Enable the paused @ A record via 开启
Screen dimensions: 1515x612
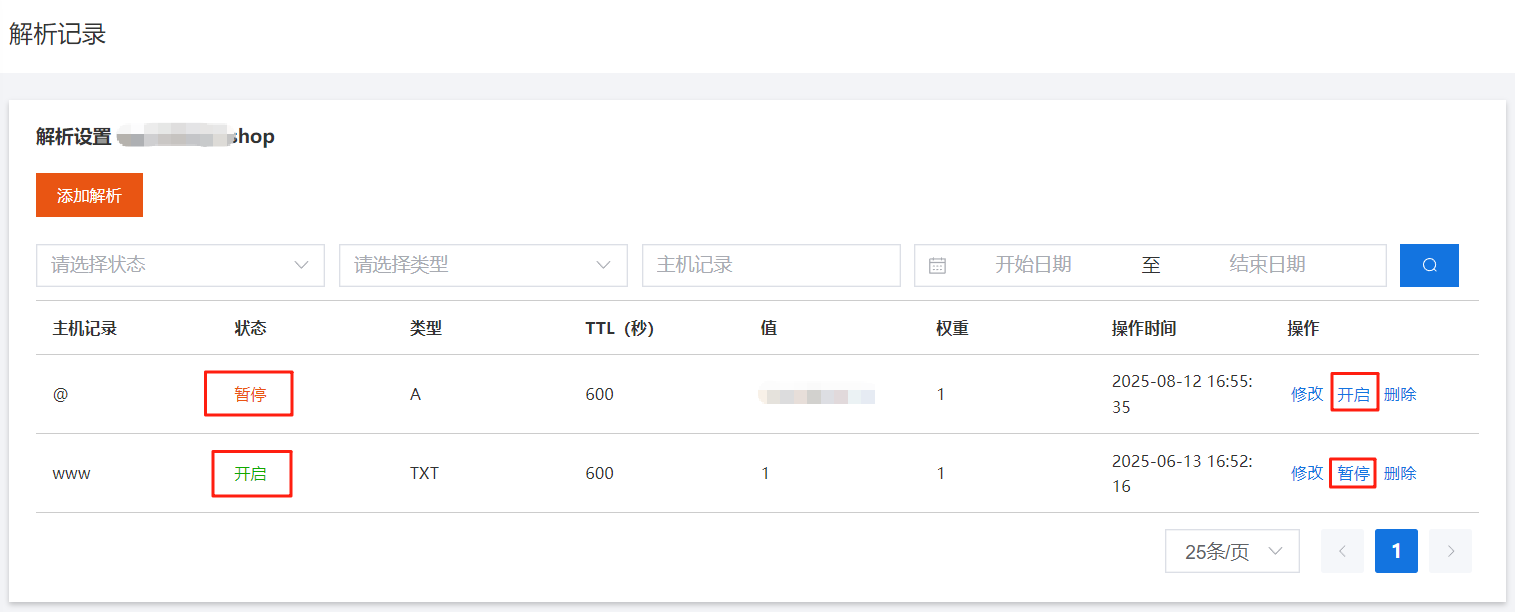click(1354, 394)
